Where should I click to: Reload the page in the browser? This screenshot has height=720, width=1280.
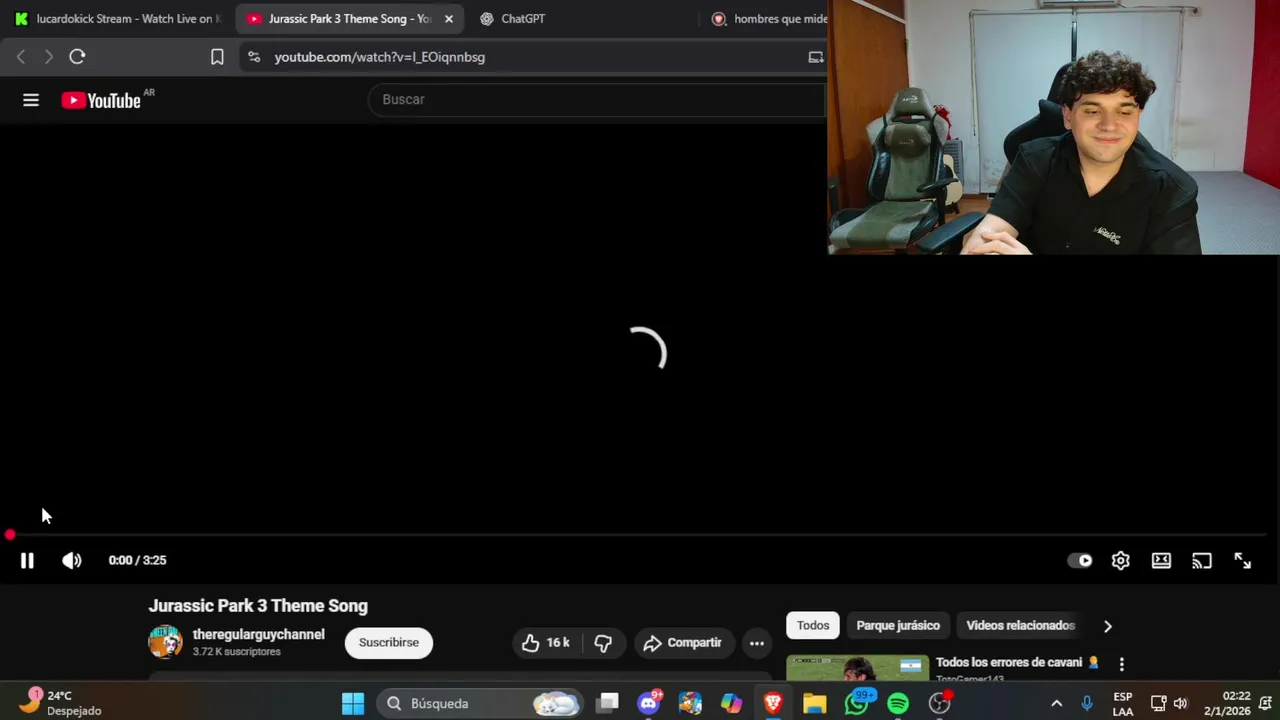coord(77,57)
